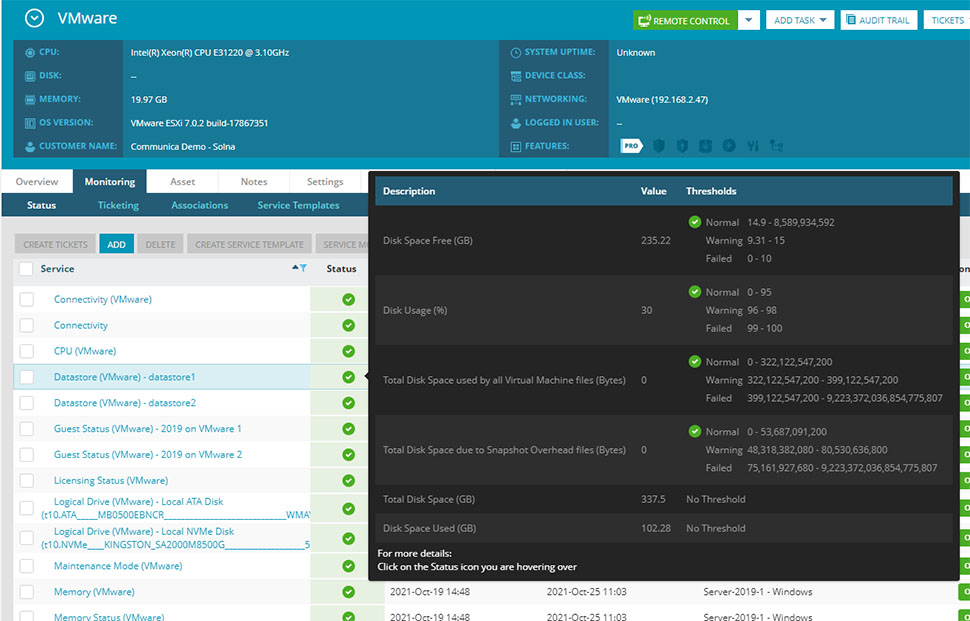Check the datastore2 row checkbox
The image size is (970, 621).
pyautogui.click(x=27, y=403)
